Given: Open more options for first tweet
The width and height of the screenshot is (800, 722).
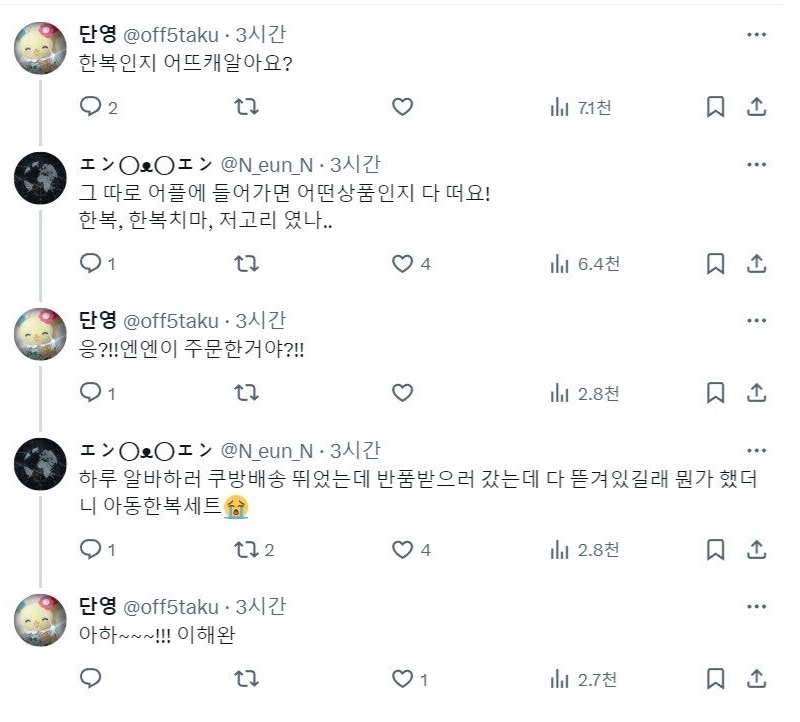Looking at the screenshot, I should pyautogui.click(x=757, y=34).
